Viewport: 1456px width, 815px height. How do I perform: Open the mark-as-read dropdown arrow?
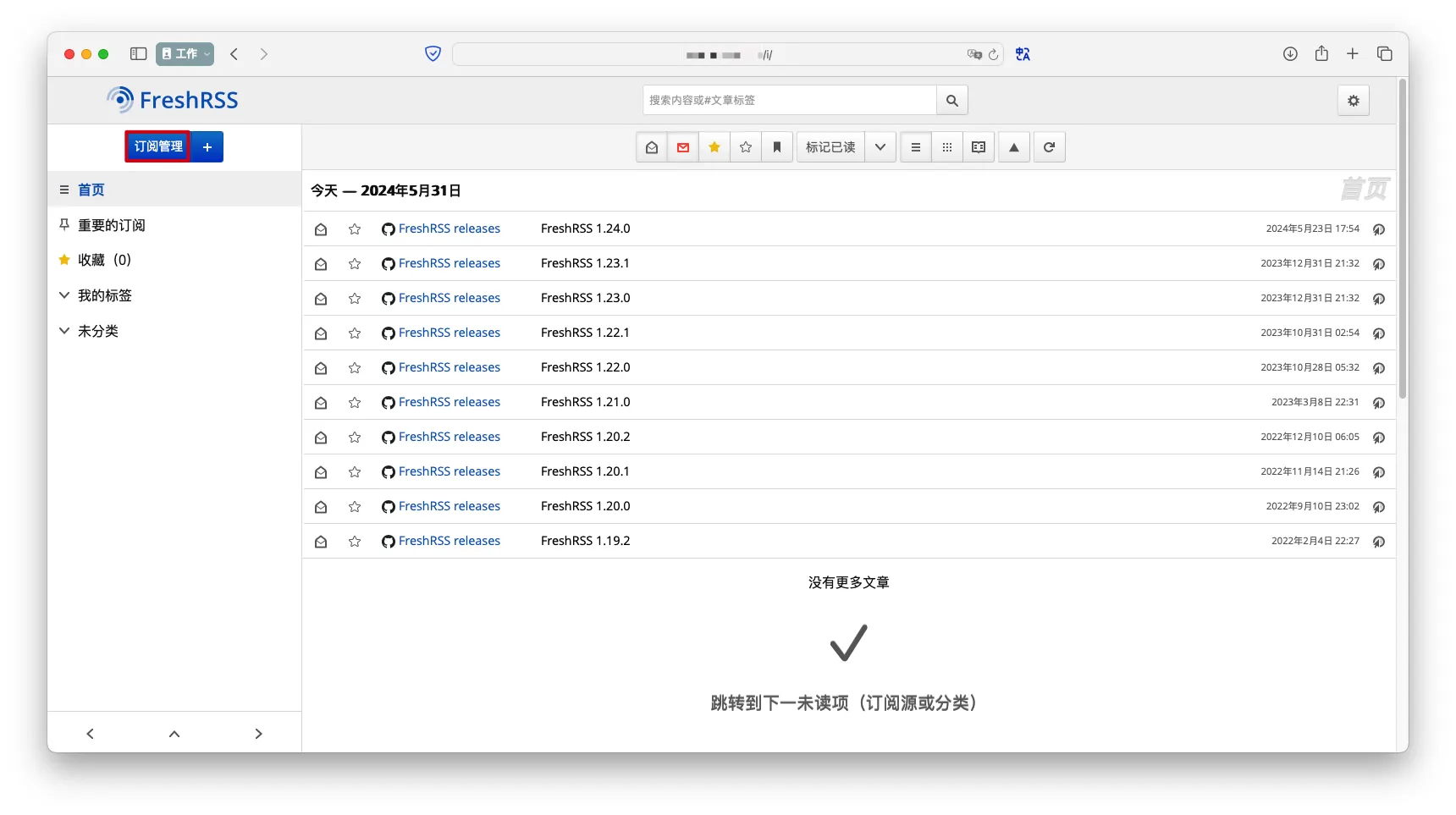click(x=880, y=147)
